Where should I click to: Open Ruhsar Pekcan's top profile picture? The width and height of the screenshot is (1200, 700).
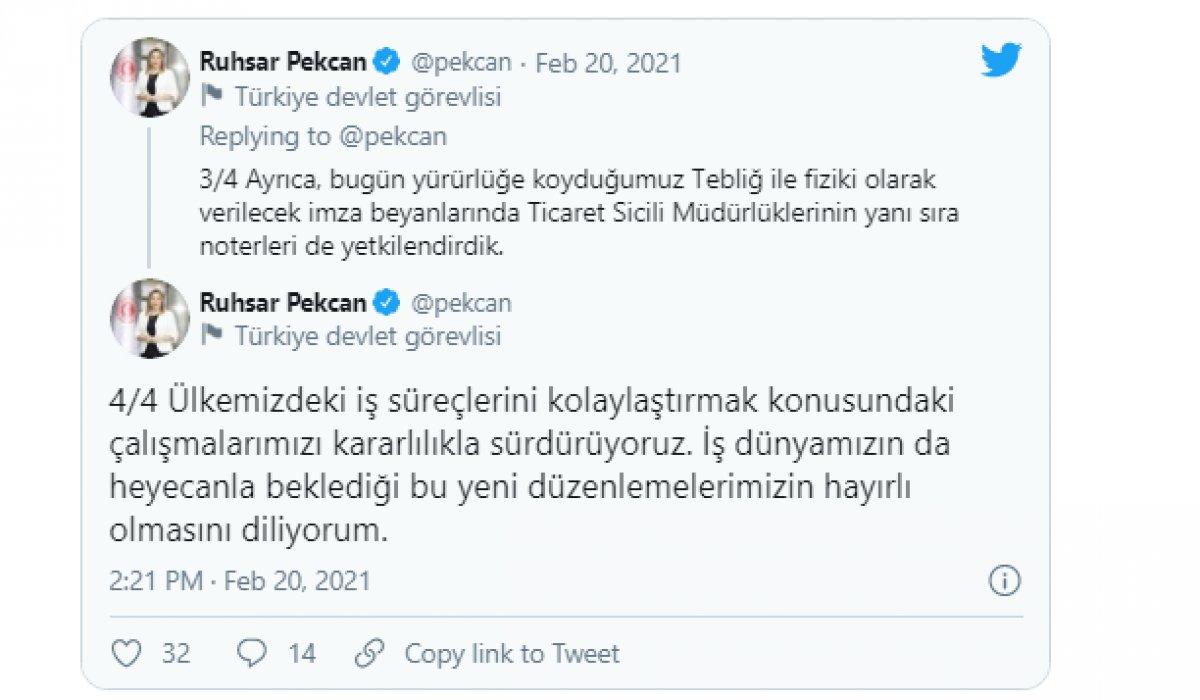coord(150,77)
